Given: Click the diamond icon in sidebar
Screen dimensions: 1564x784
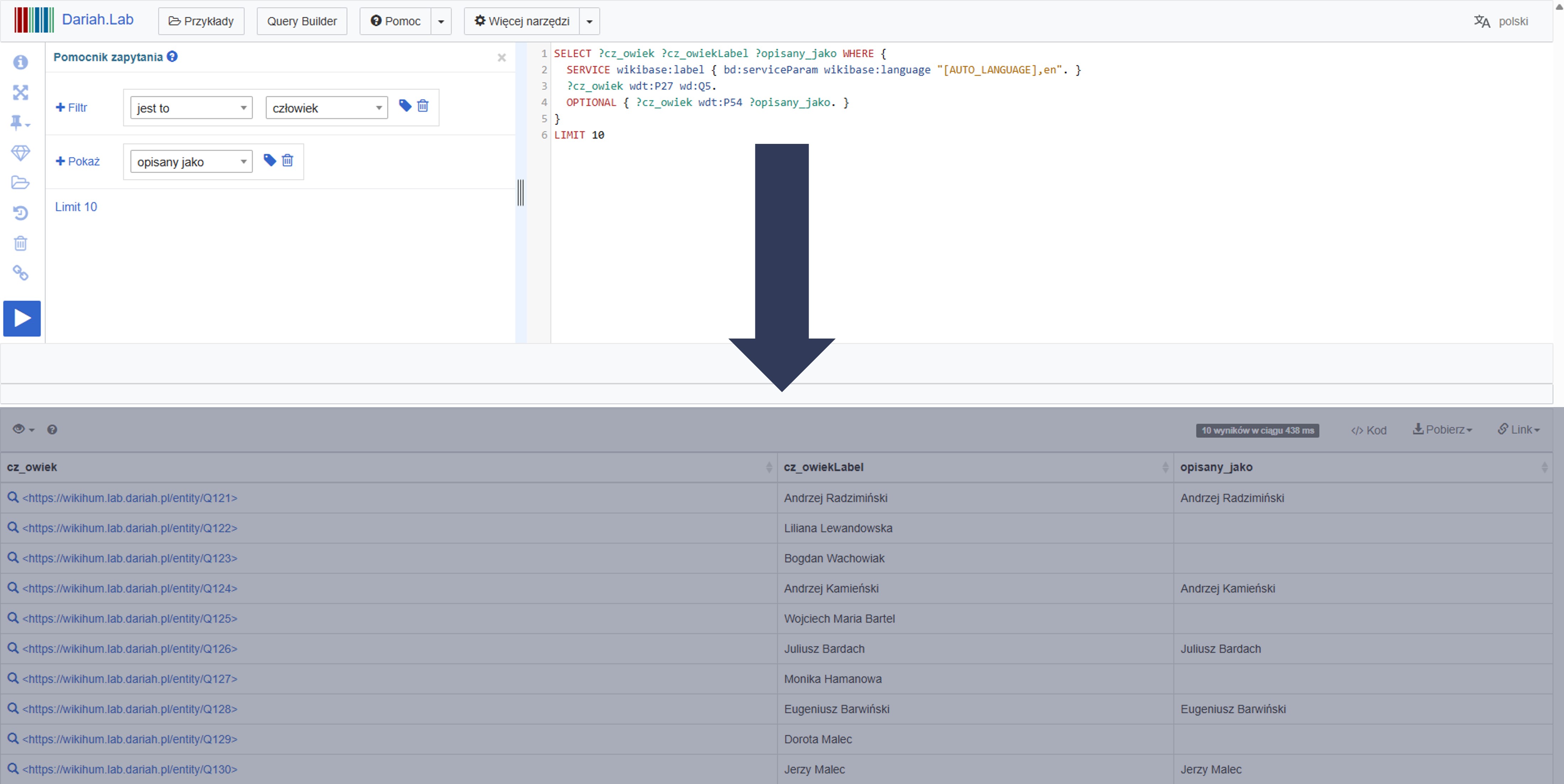Looking at the screenshot, I should coord(21,152).
